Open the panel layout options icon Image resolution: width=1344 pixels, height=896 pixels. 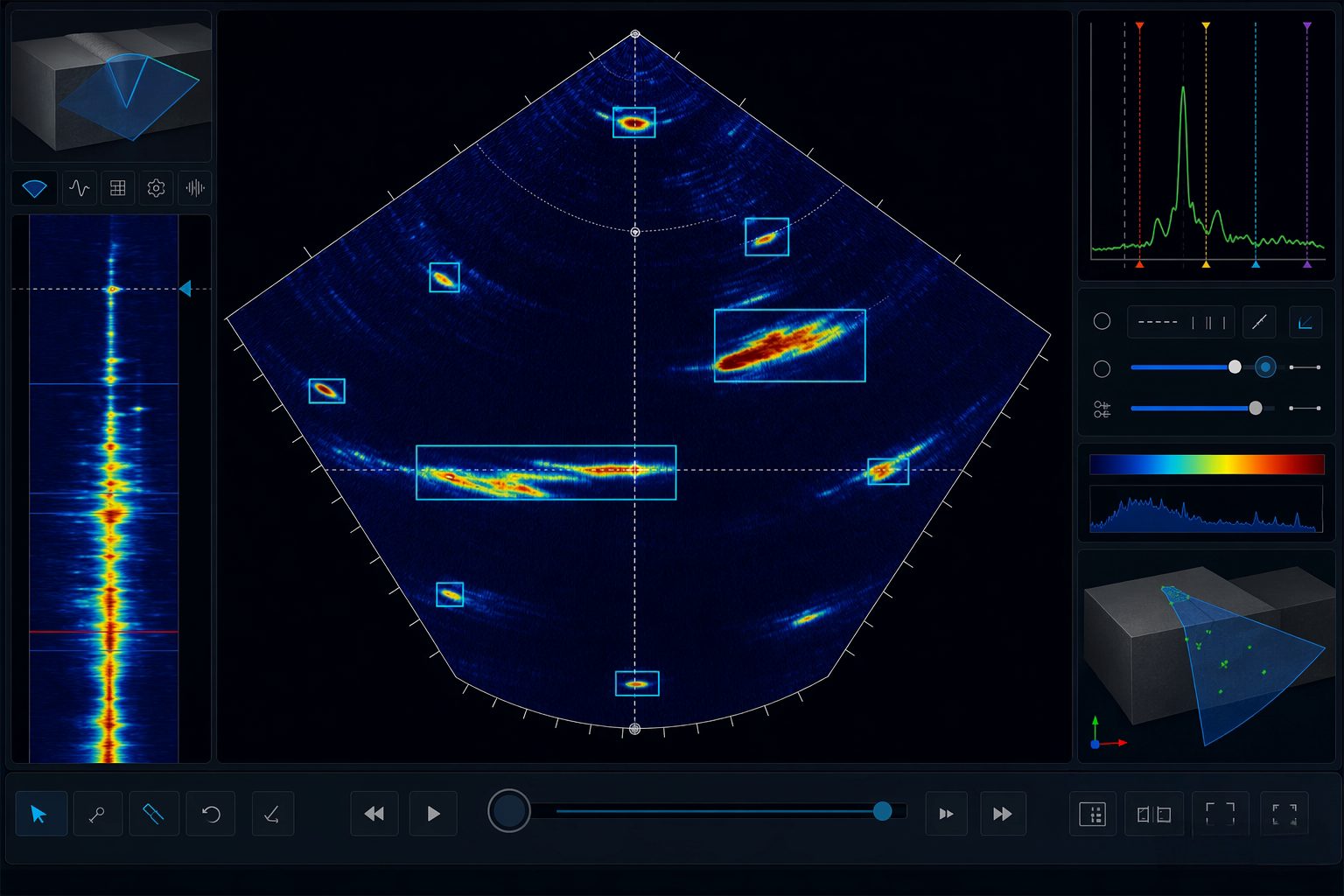[1093, 814]
